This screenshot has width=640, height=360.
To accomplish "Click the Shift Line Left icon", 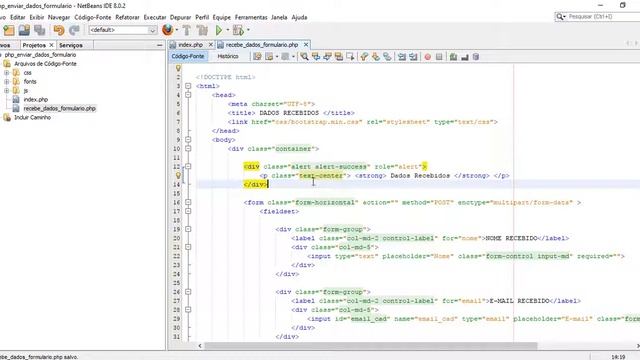I will 402,57.
